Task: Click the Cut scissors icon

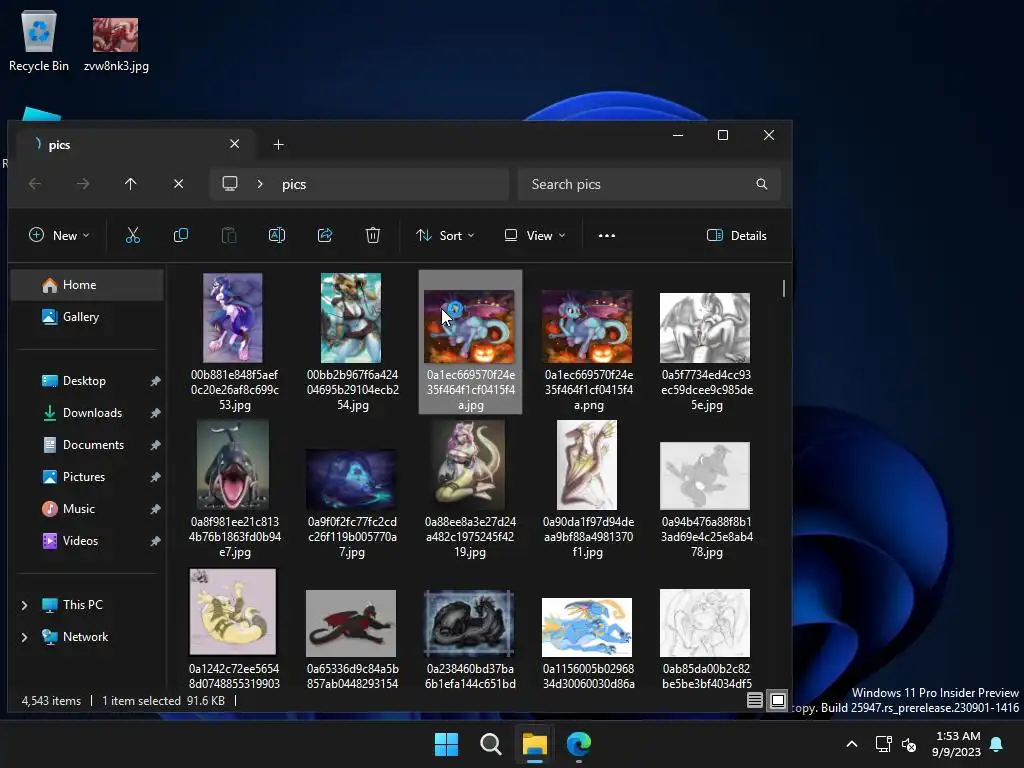Action: coord(133,235)
